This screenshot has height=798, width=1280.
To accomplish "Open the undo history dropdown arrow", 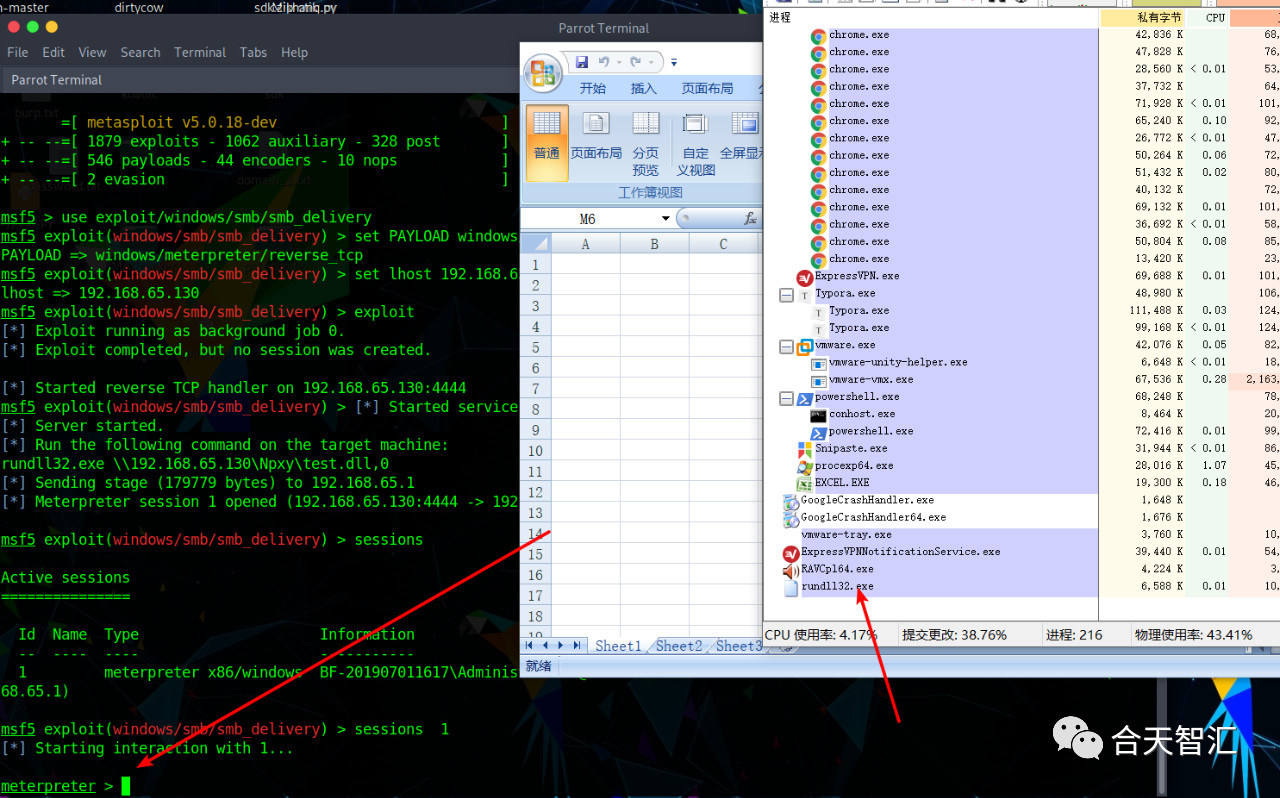I will pos(617,63).
